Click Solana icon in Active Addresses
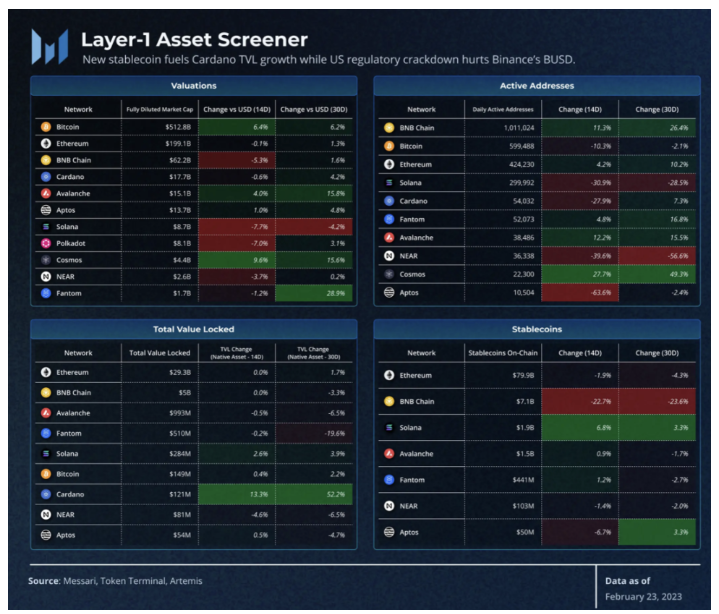 click(x=389, y=183)
